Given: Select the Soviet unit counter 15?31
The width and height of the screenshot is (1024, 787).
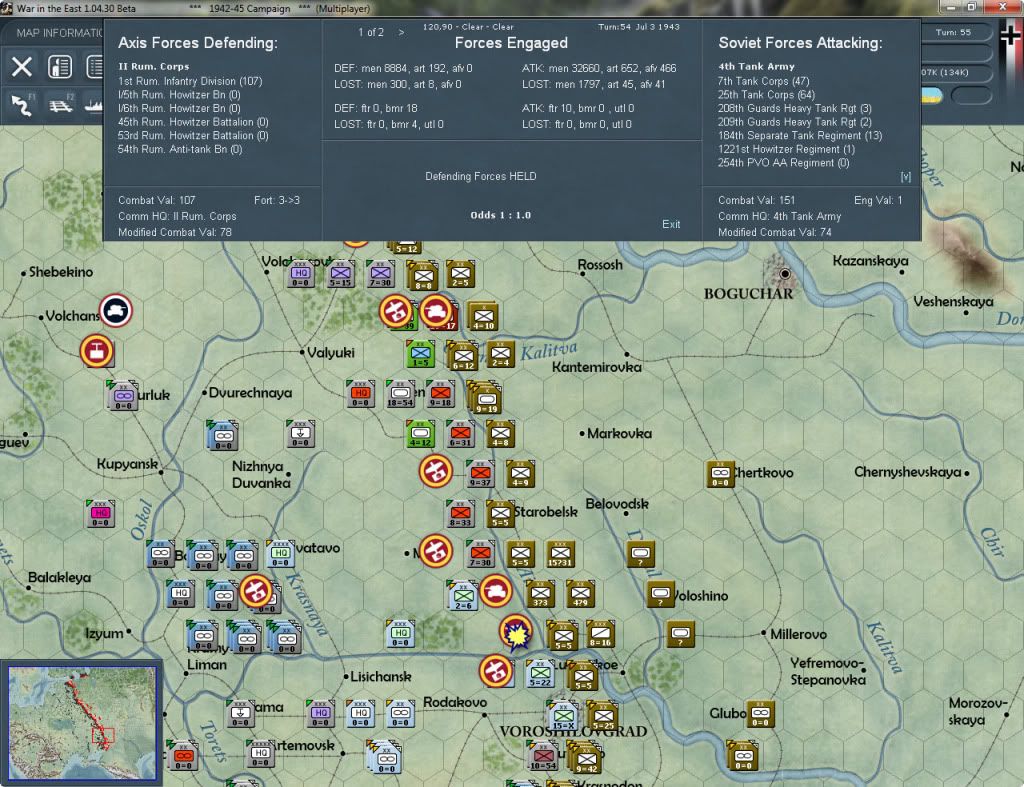Looking at the screenshot, I should (x=560, y=554).
